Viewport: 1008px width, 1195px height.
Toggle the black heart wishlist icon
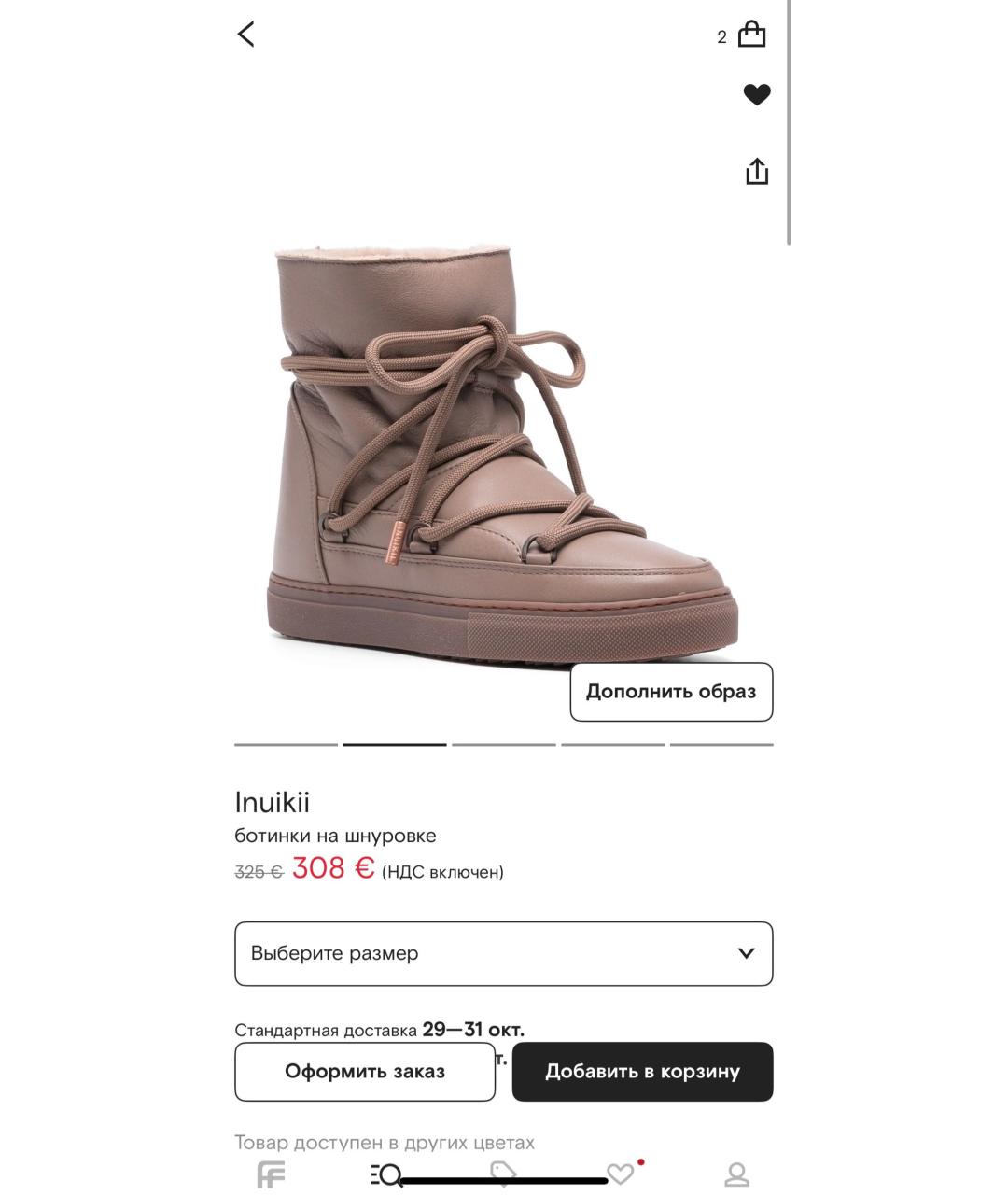tap(757, 94)
